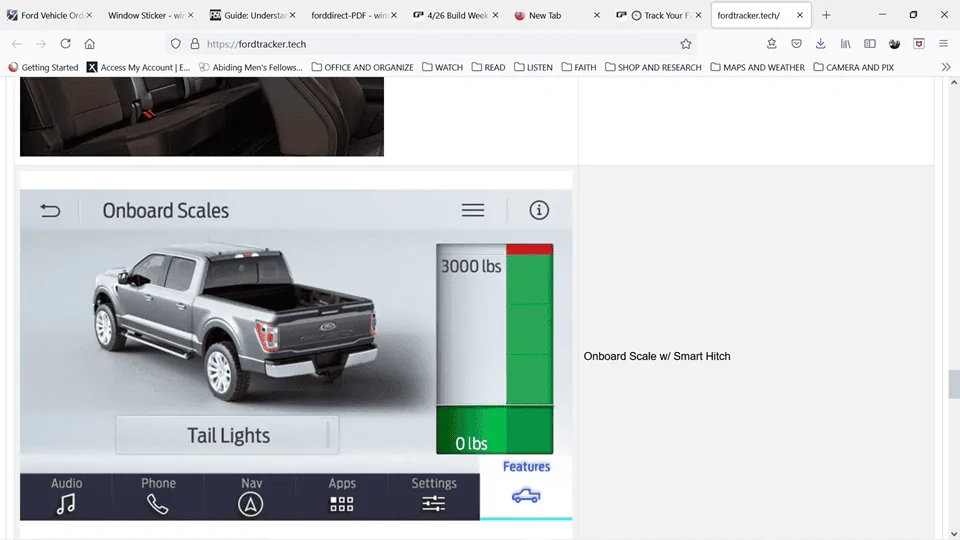The height and width of the screenshot is (540, 960).
Task: Click the Onboard Scales back arrow icon
Action: pyautogui.click(x=50, y=211)
